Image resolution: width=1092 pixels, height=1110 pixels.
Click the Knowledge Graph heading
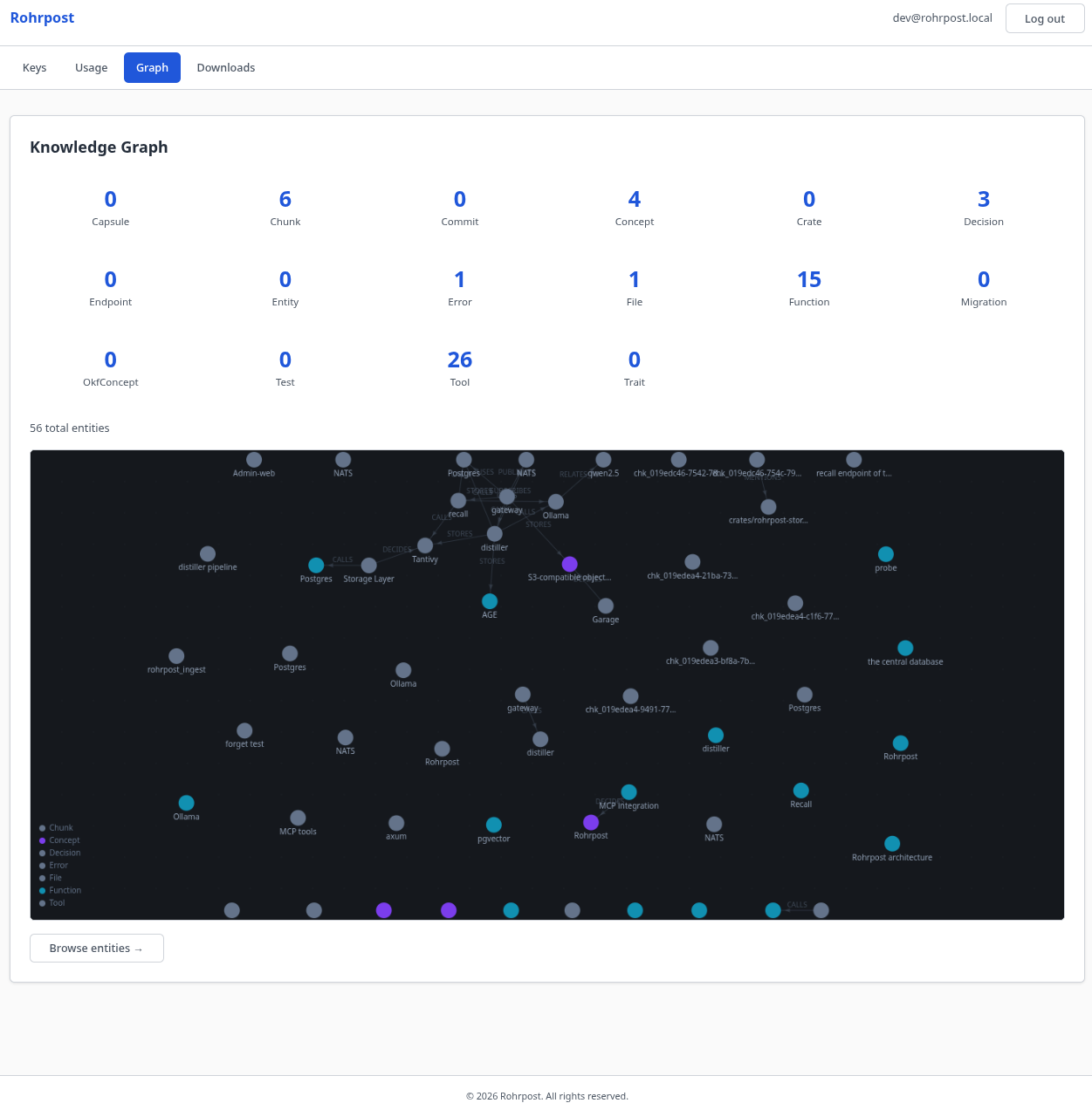tap(99, 147)
